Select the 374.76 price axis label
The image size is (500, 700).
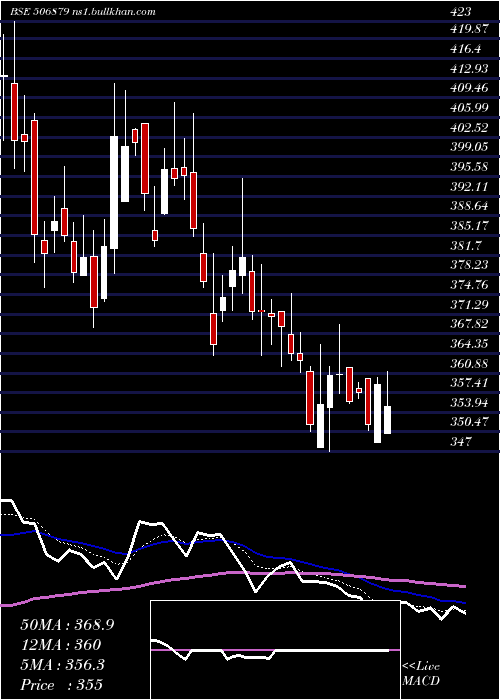469,284
